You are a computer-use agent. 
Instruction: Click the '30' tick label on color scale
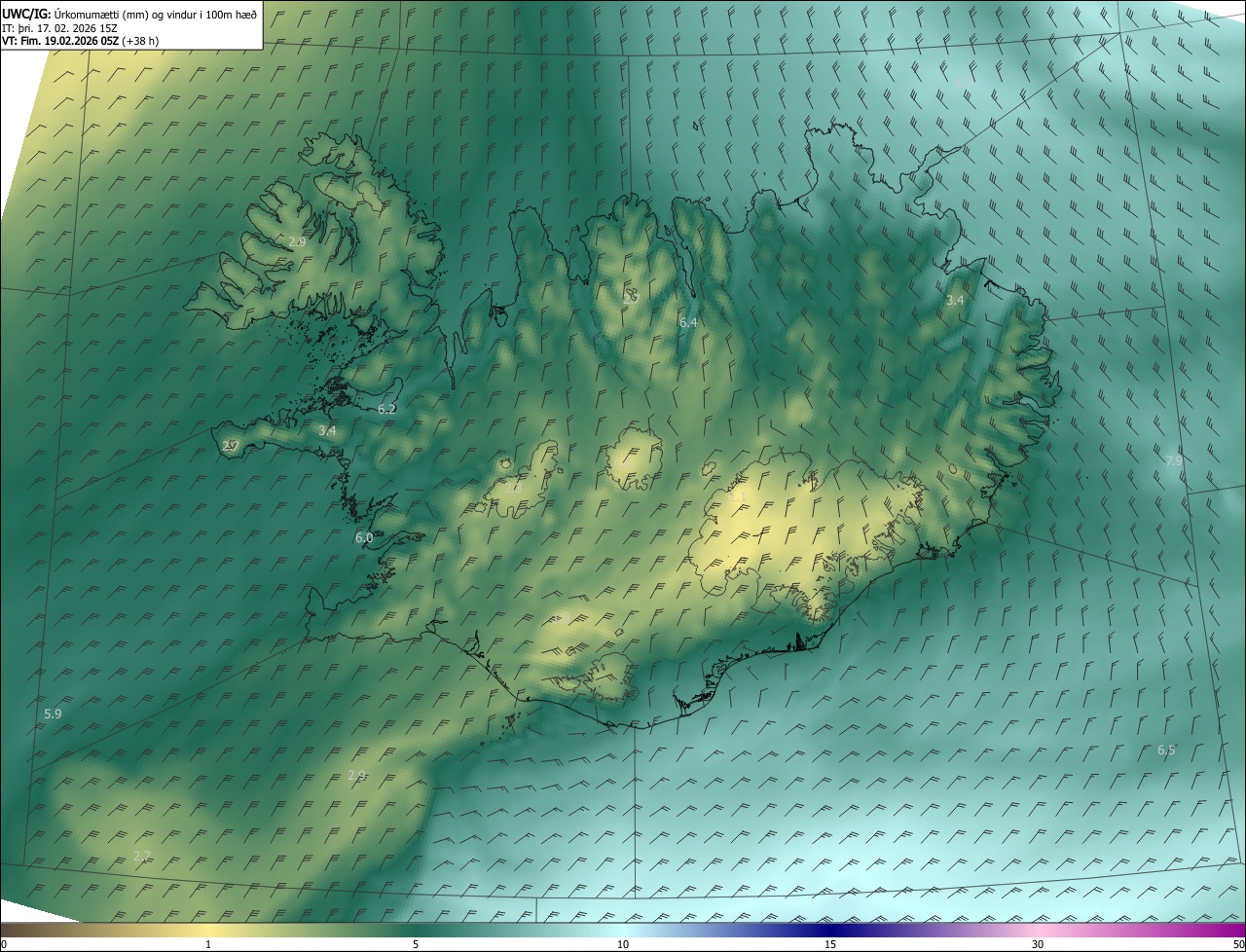click(x=1038, y=944)
